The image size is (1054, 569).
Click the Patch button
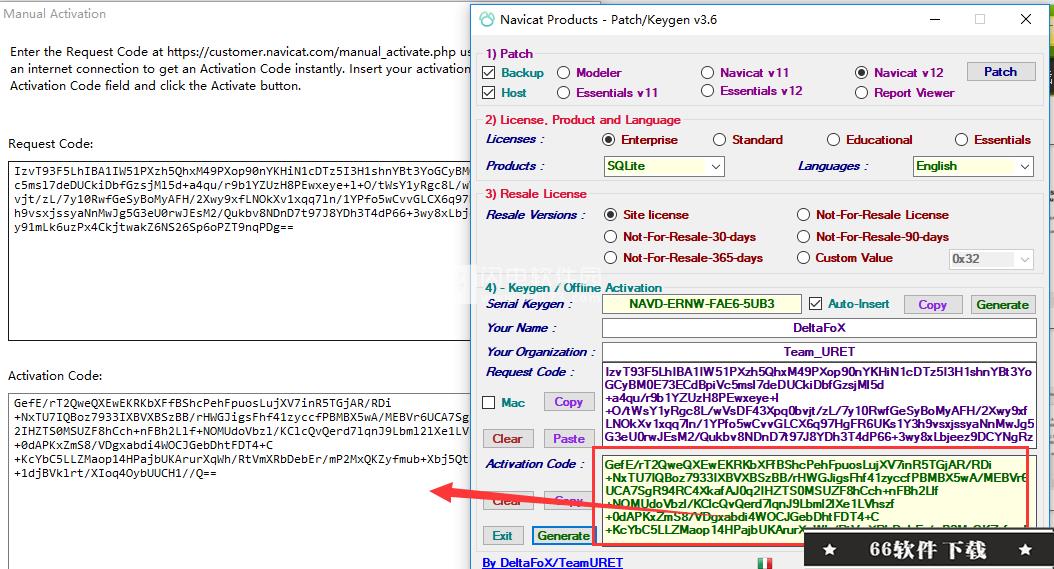[x=1001, y=72]
